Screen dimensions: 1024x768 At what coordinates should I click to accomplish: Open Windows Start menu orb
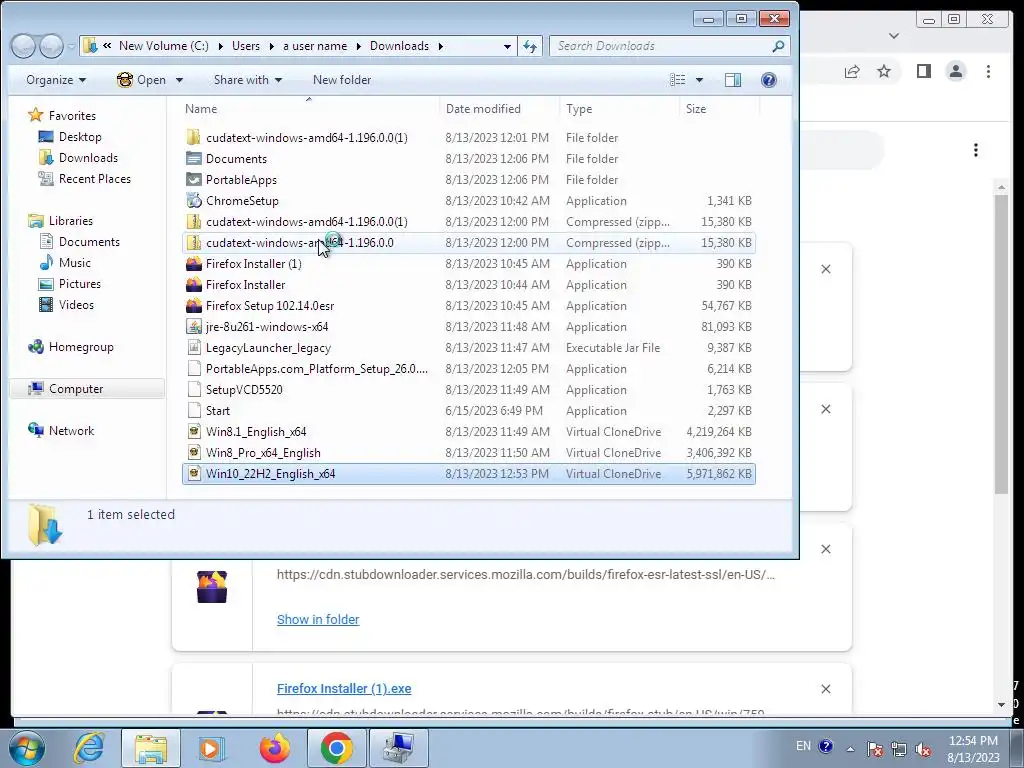(x=26, y=748)
